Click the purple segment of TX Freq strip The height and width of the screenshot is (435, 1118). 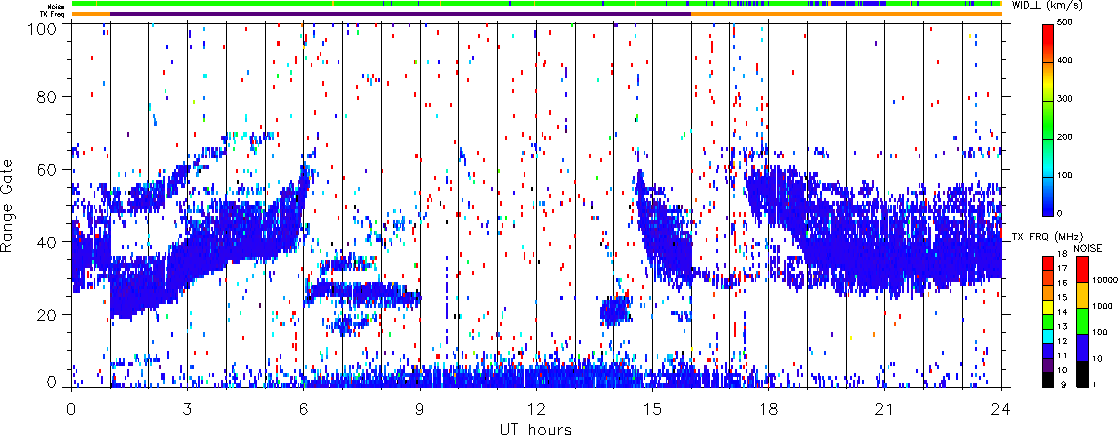point(400,14)
